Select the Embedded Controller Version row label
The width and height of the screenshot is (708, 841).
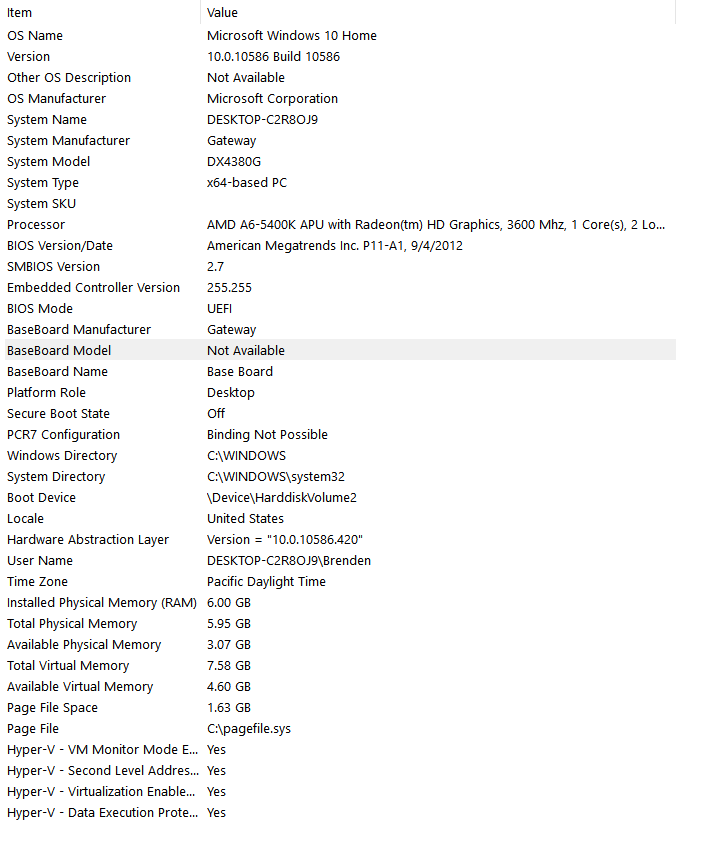(93, 287)
